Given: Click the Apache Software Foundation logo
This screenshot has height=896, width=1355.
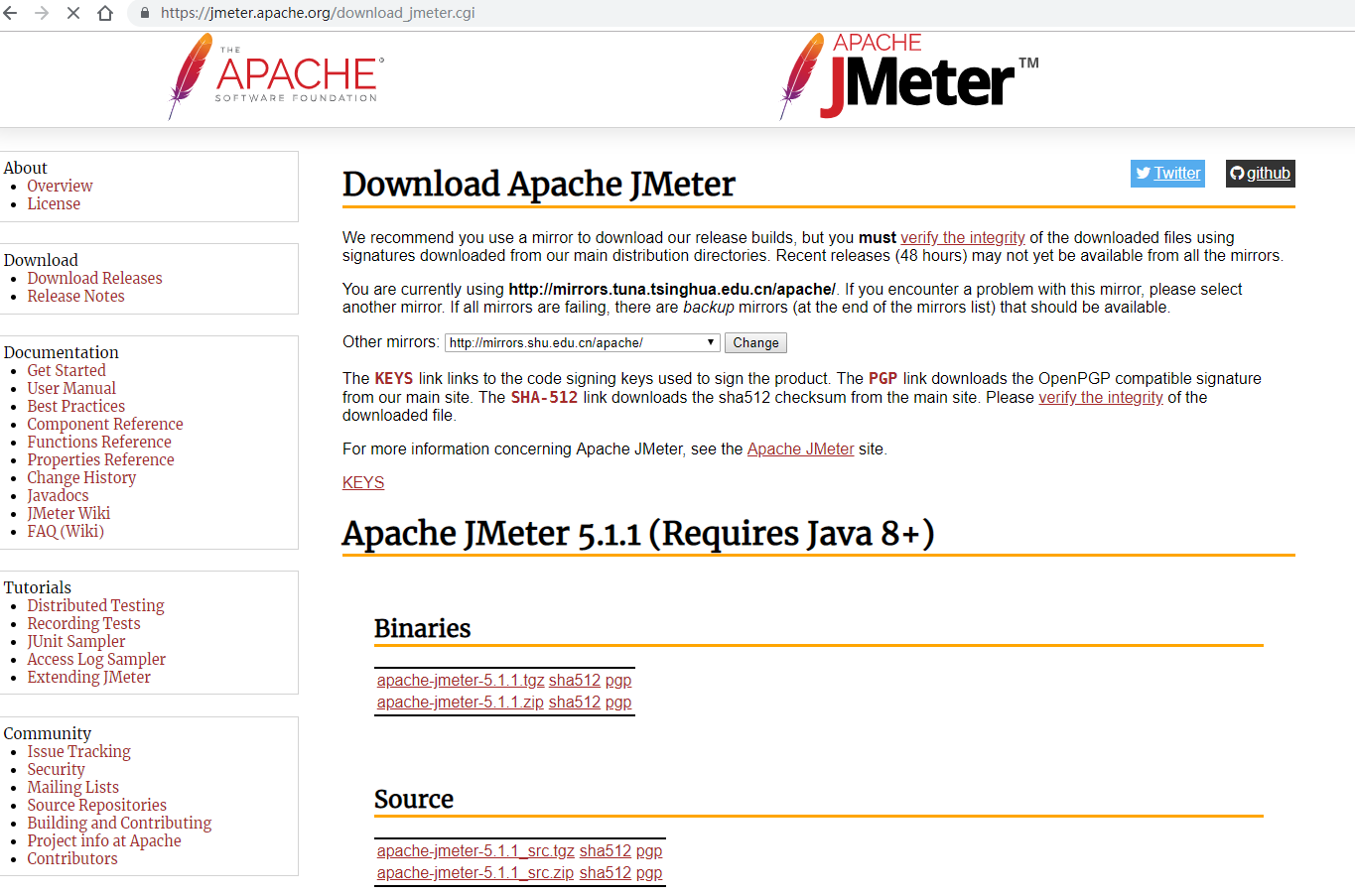Looking at the screenshot, I should [276, 76].
